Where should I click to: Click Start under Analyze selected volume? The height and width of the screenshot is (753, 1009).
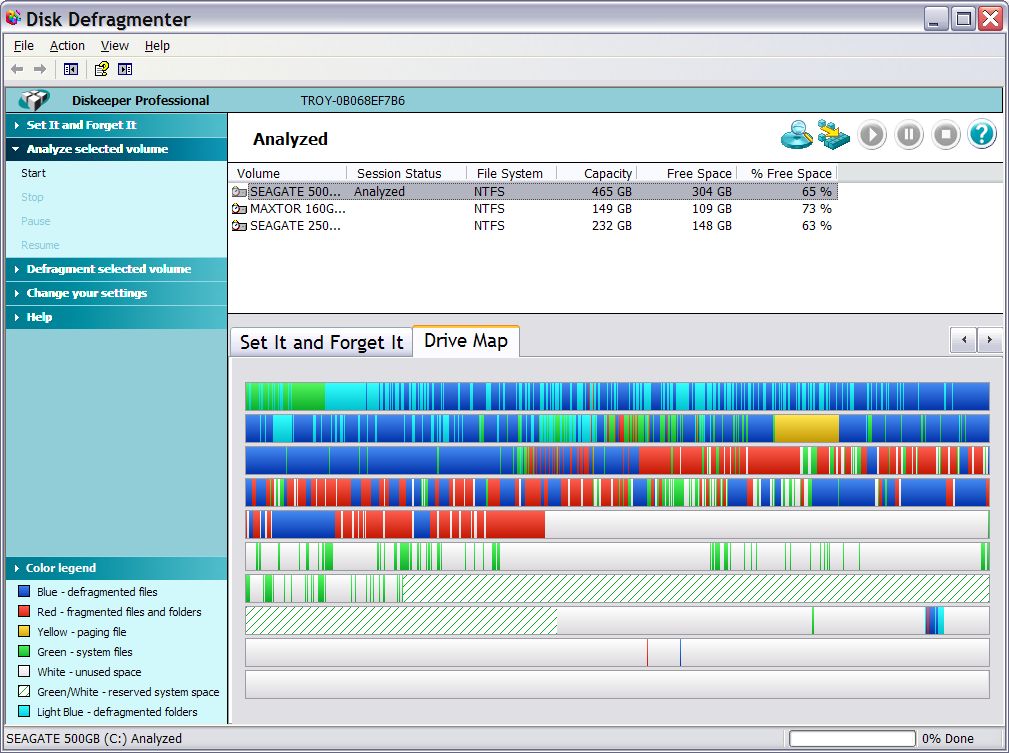(33, 173)
